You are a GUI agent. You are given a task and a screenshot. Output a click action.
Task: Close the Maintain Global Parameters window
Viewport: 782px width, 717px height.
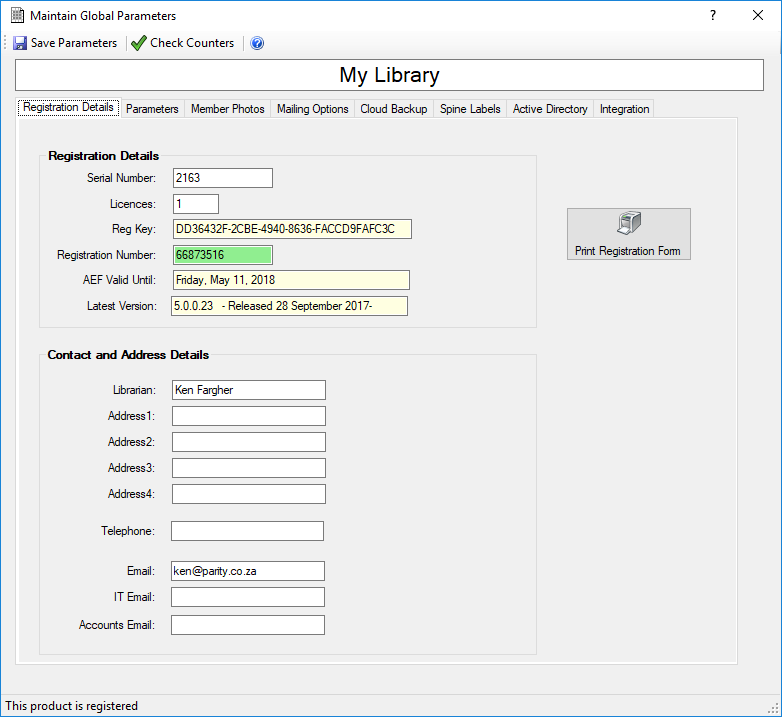758,15
